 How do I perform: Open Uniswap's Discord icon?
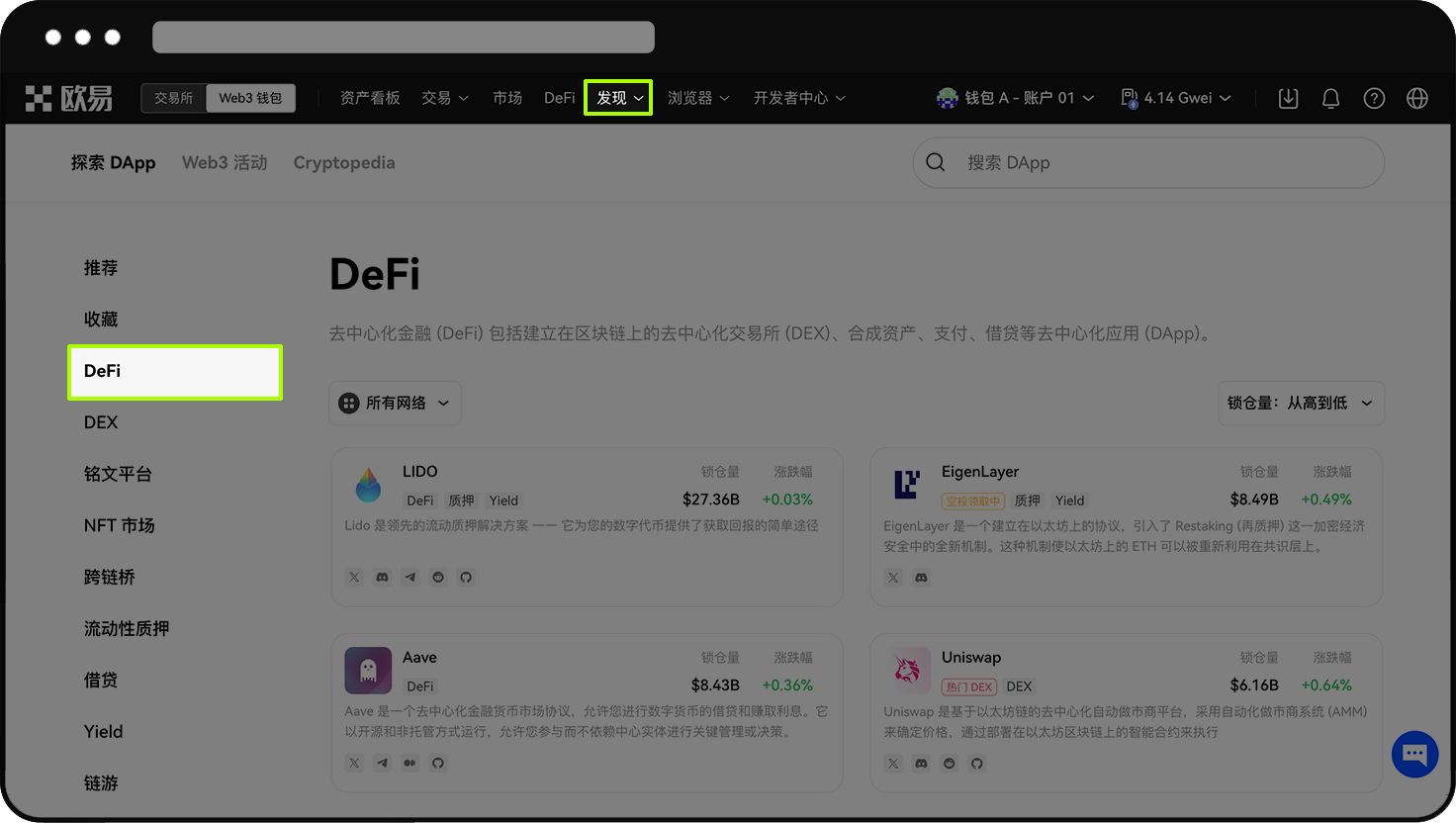point(921,763)
